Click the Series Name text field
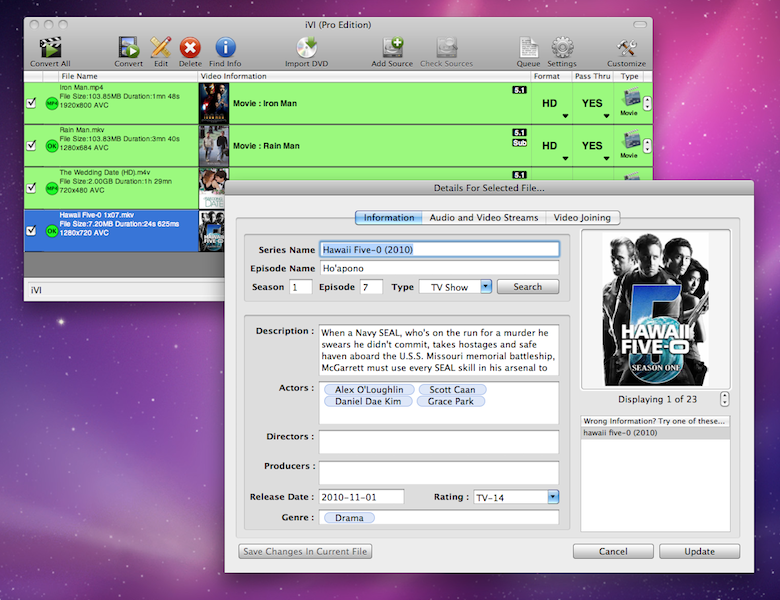 coord(438,250)
